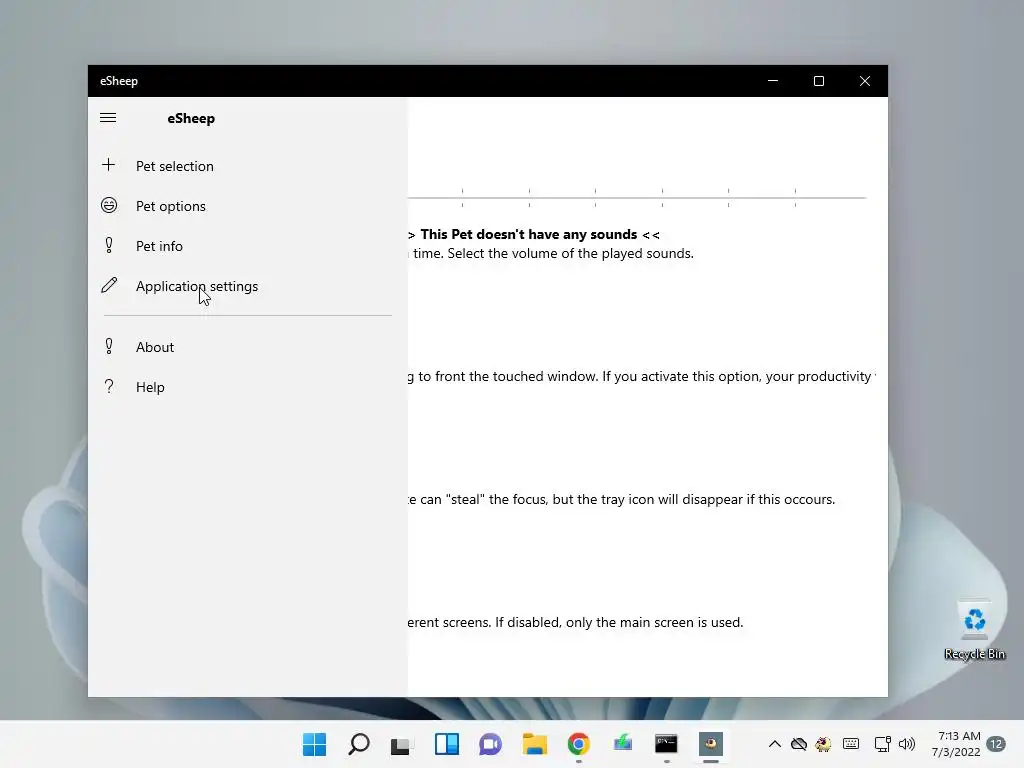Open network settings tray icon
1024x768 pixels.
[883, 744]
